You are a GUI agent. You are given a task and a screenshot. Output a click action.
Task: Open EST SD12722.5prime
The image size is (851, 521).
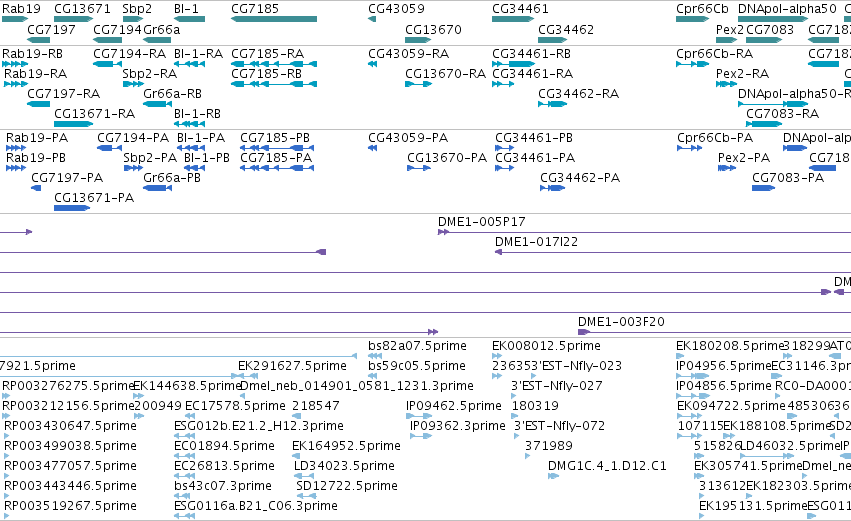347,487
